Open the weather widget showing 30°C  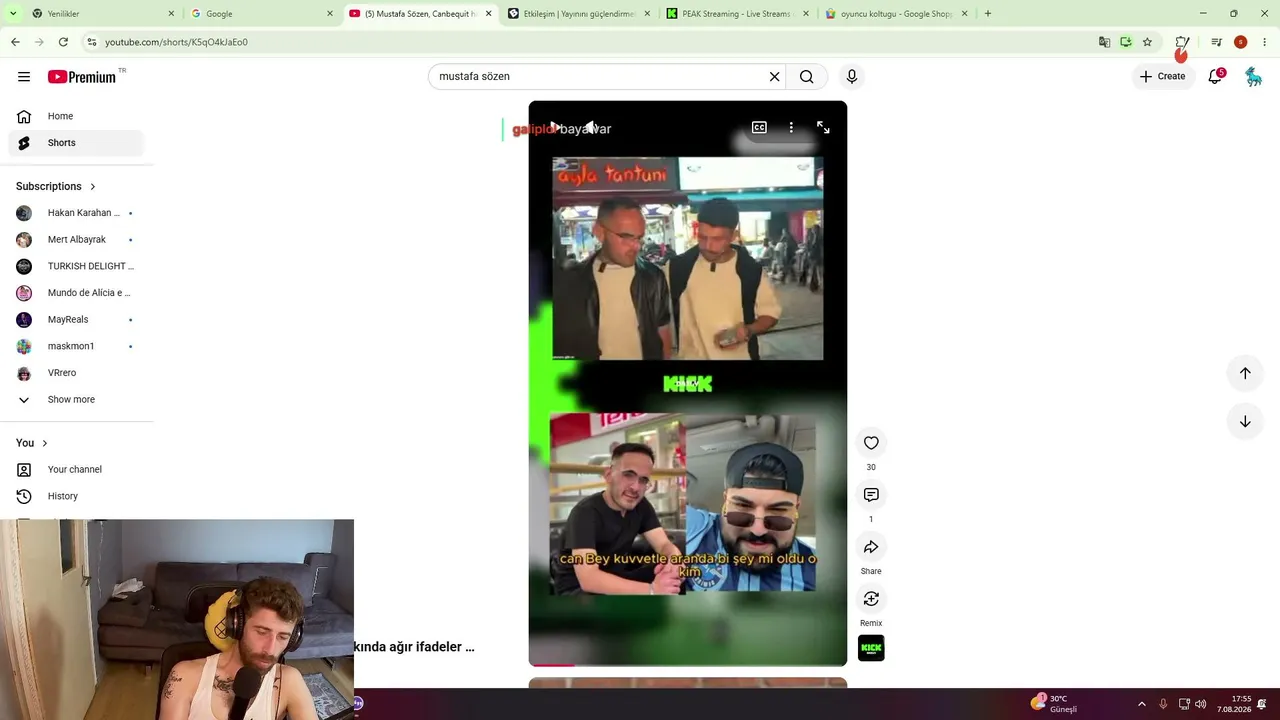tap(1054, 704)
